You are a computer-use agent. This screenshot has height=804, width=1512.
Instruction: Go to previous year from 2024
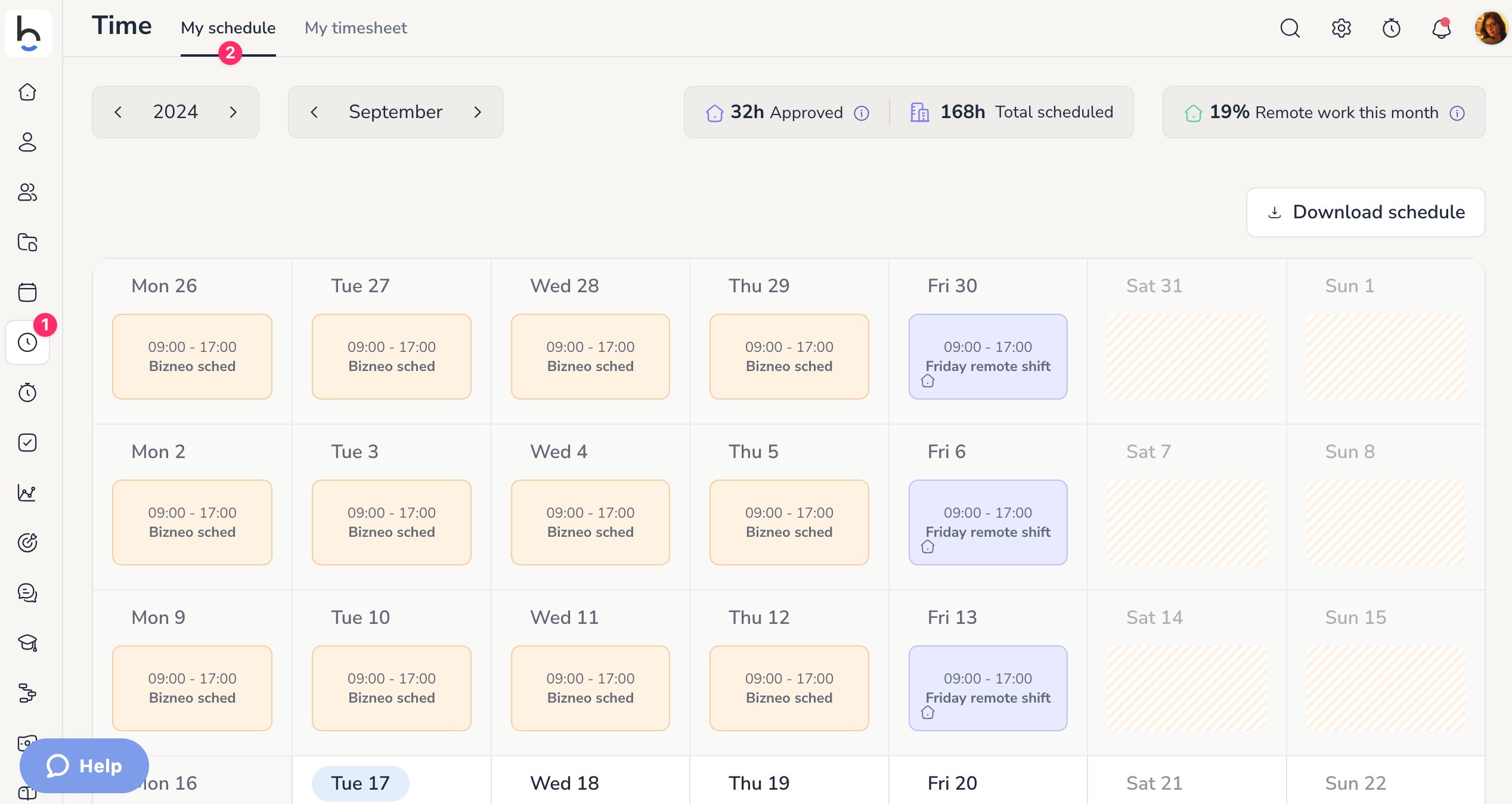click(x=118, y=112)
